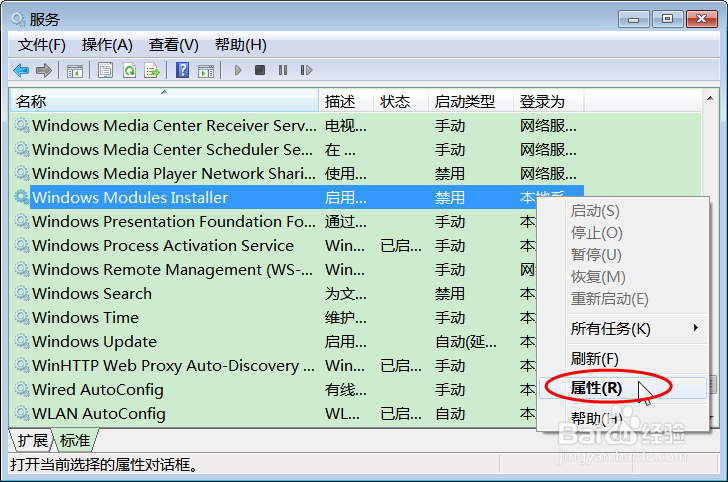
Task: Open the 查看(V) menu
Action: [x=174, y=45]
